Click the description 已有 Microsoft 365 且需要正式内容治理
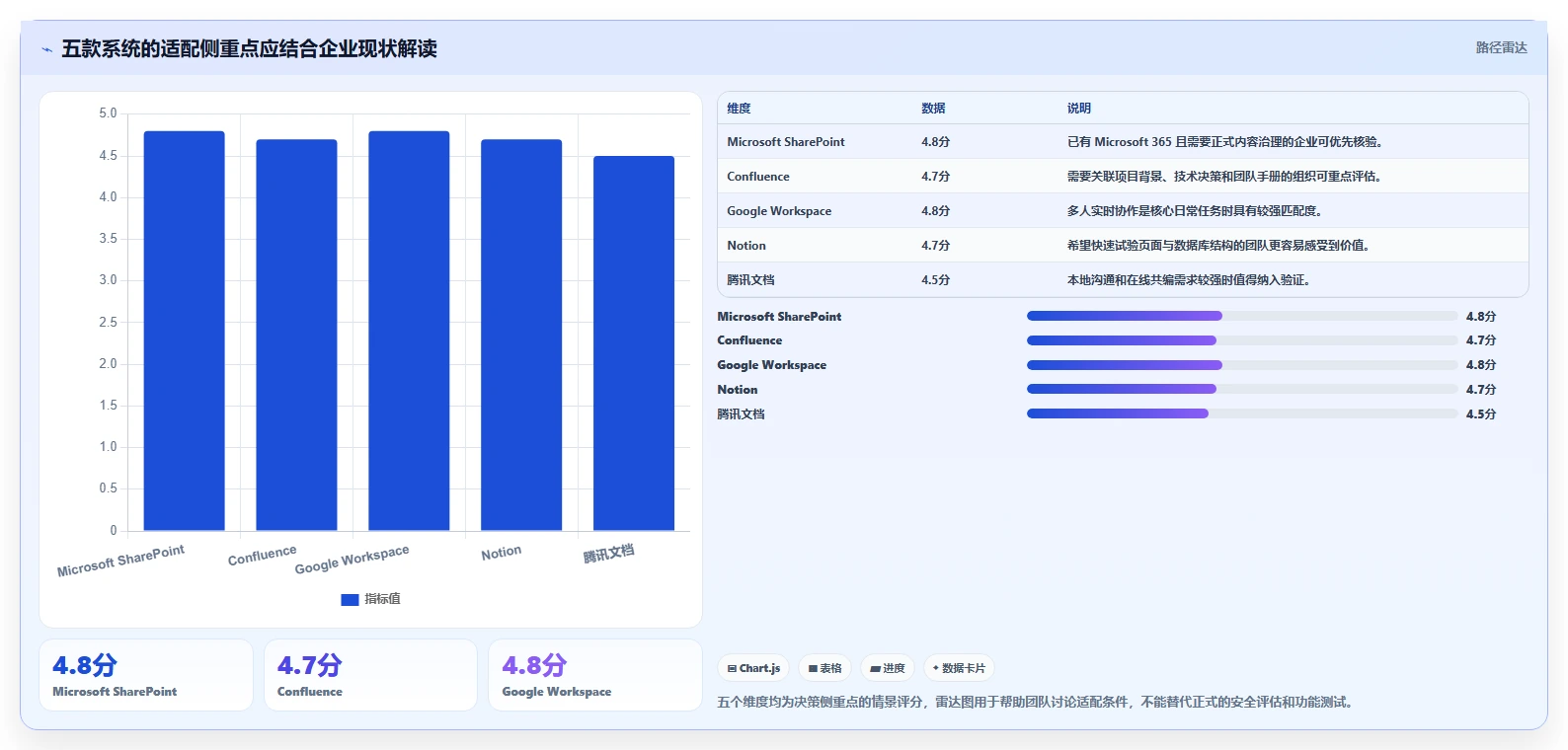The height and width of the screenshot is (750, 1568). [x=1224, y=142]
